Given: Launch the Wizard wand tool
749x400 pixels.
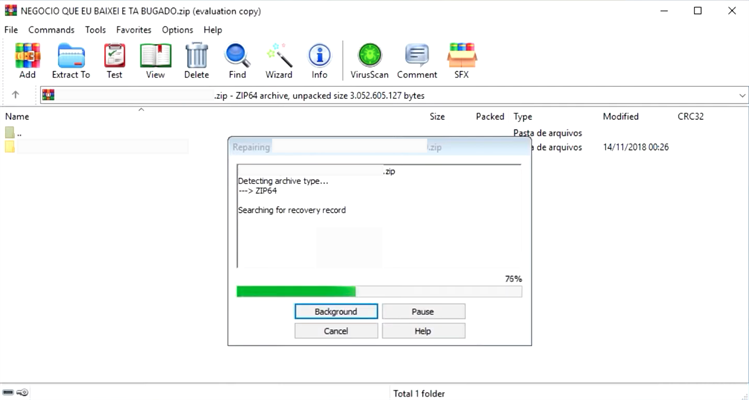Looking at the screenshot, I should click(x=278, y=60).
